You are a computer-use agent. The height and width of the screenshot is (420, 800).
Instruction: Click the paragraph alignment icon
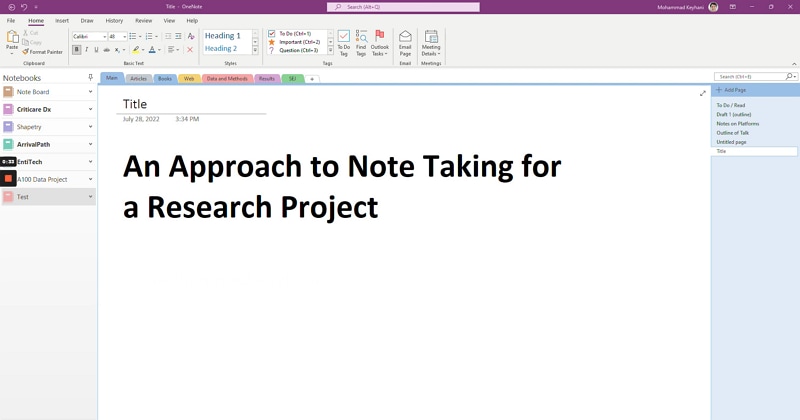[171, 50]
